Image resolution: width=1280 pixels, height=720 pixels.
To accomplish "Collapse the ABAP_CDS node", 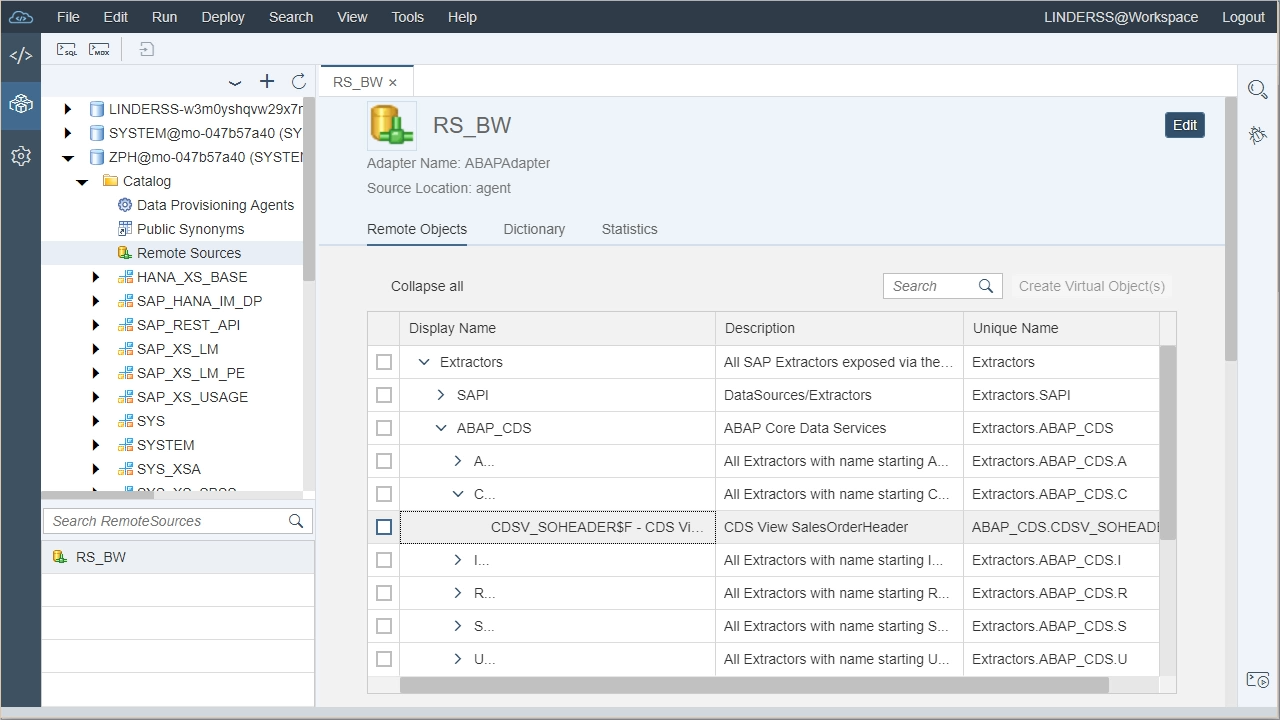I will tap(440, 428).
